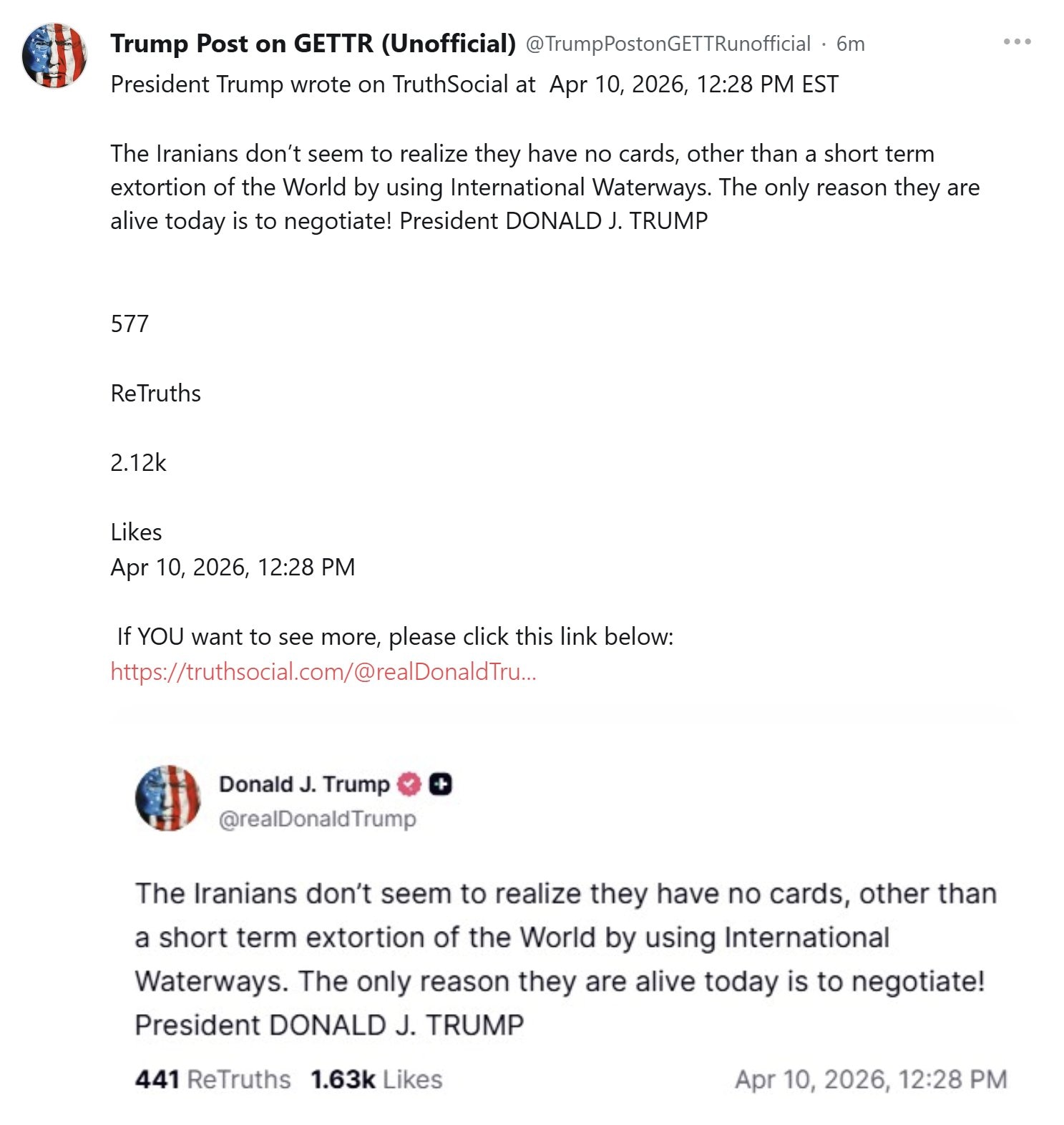Click the 2.12k likes number in the post
Image resolution: width=1064 pixels, height=1125 pixels.
[138, 463]
